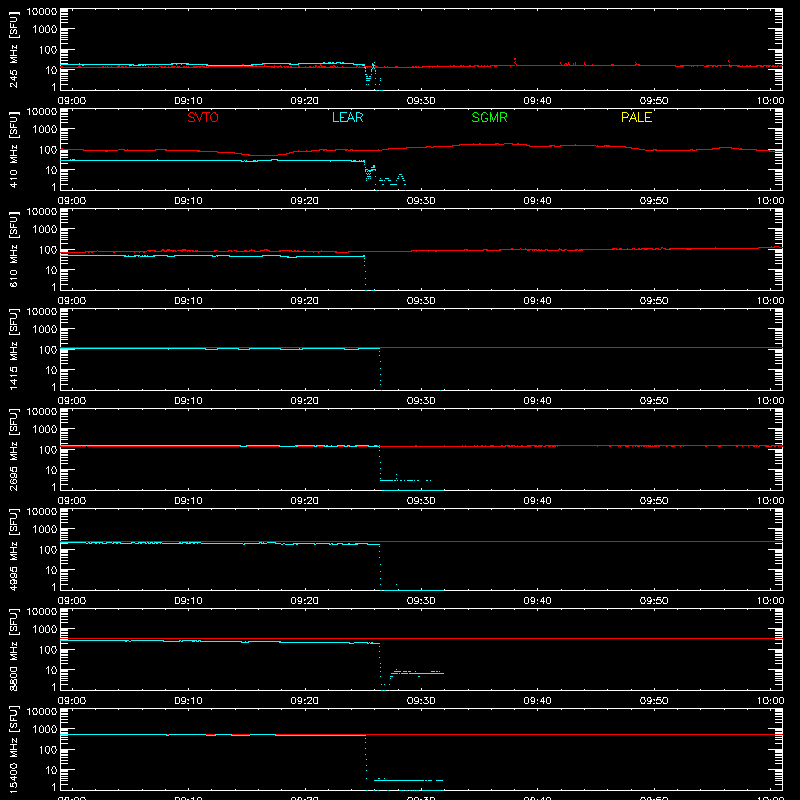
Task: Click the 09:30 label under the 610 MHz panel
Action: coord(421,301)
